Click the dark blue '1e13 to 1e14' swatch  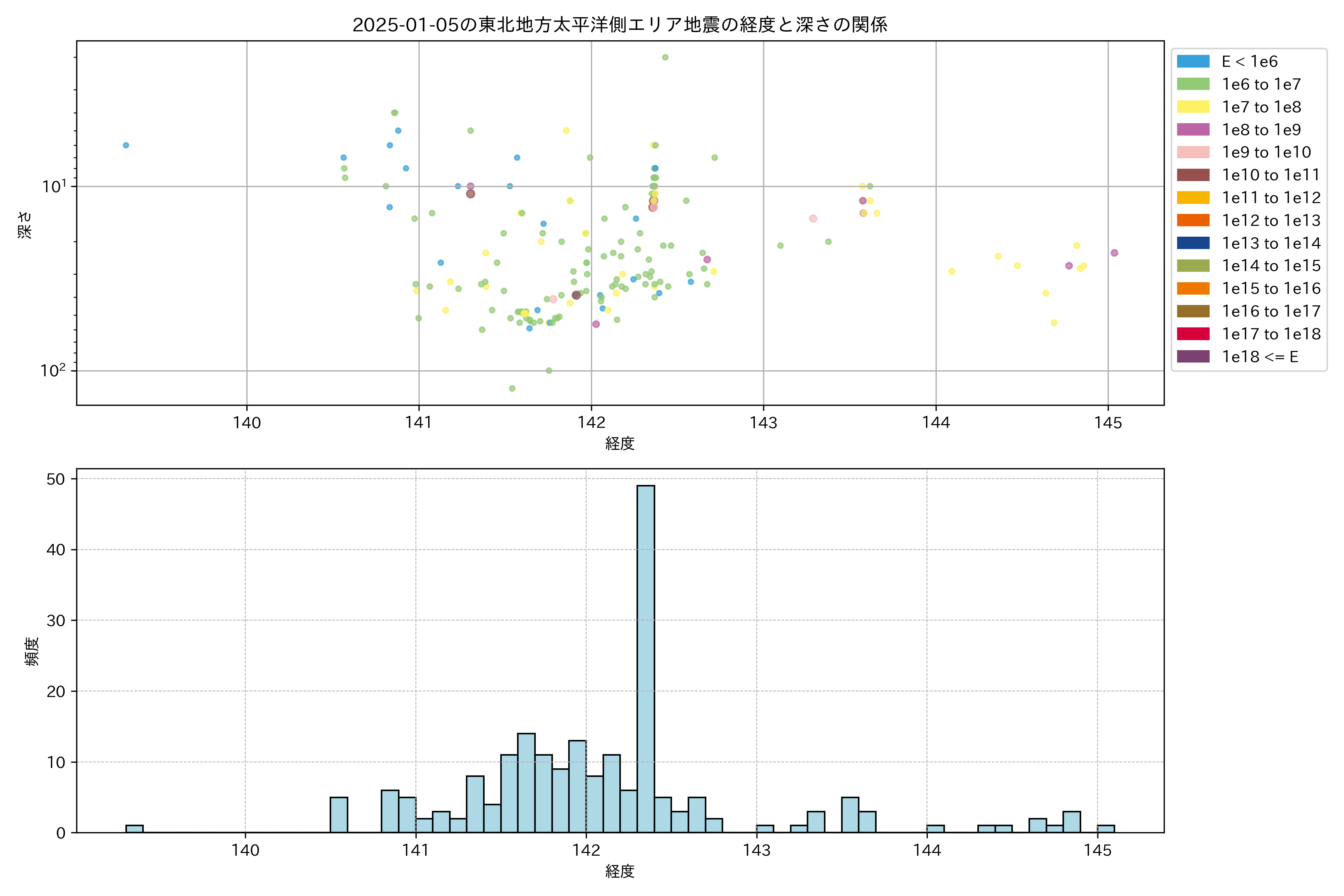pos(1192,243)
